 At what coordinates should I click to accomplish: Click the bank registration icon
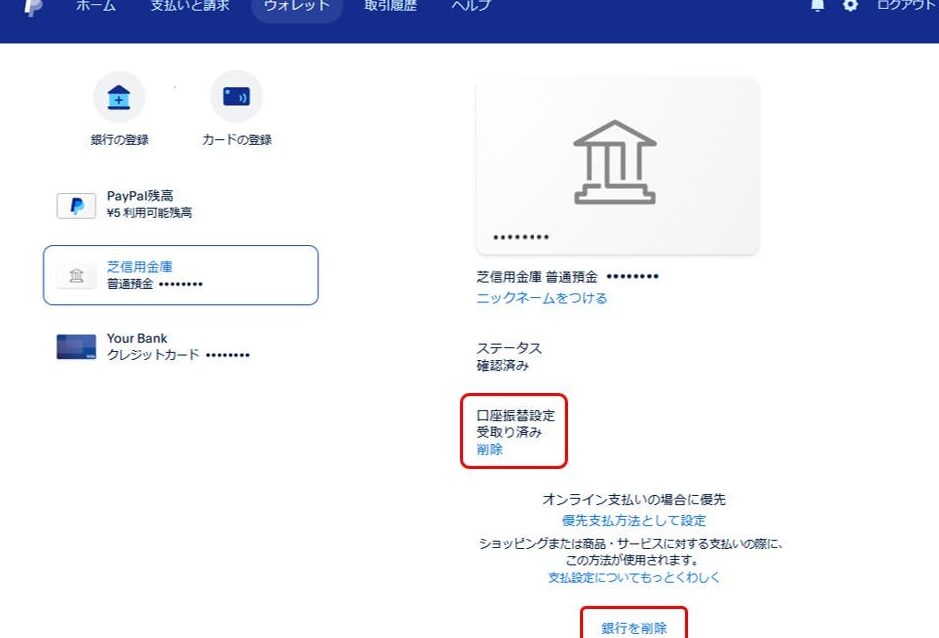[119, 97]
